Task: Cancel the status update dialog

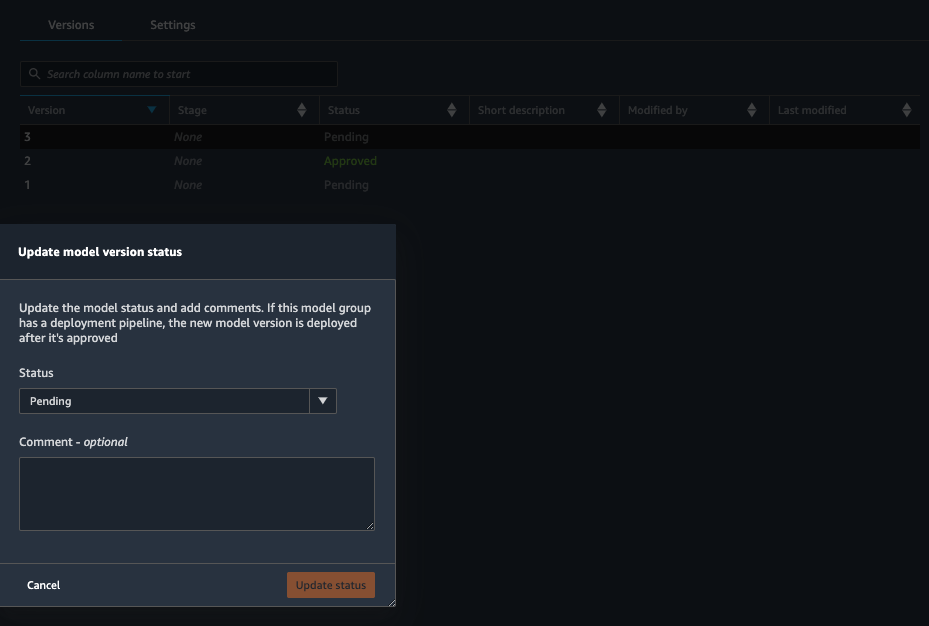Action: [43, 585]
